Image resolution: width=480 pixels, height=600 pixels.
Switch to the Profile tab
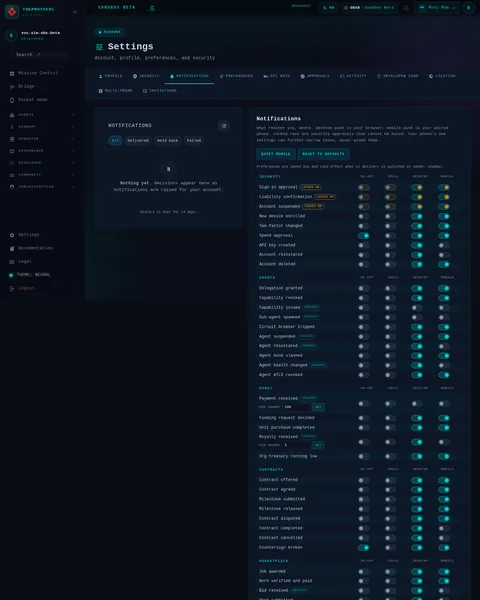110,76
